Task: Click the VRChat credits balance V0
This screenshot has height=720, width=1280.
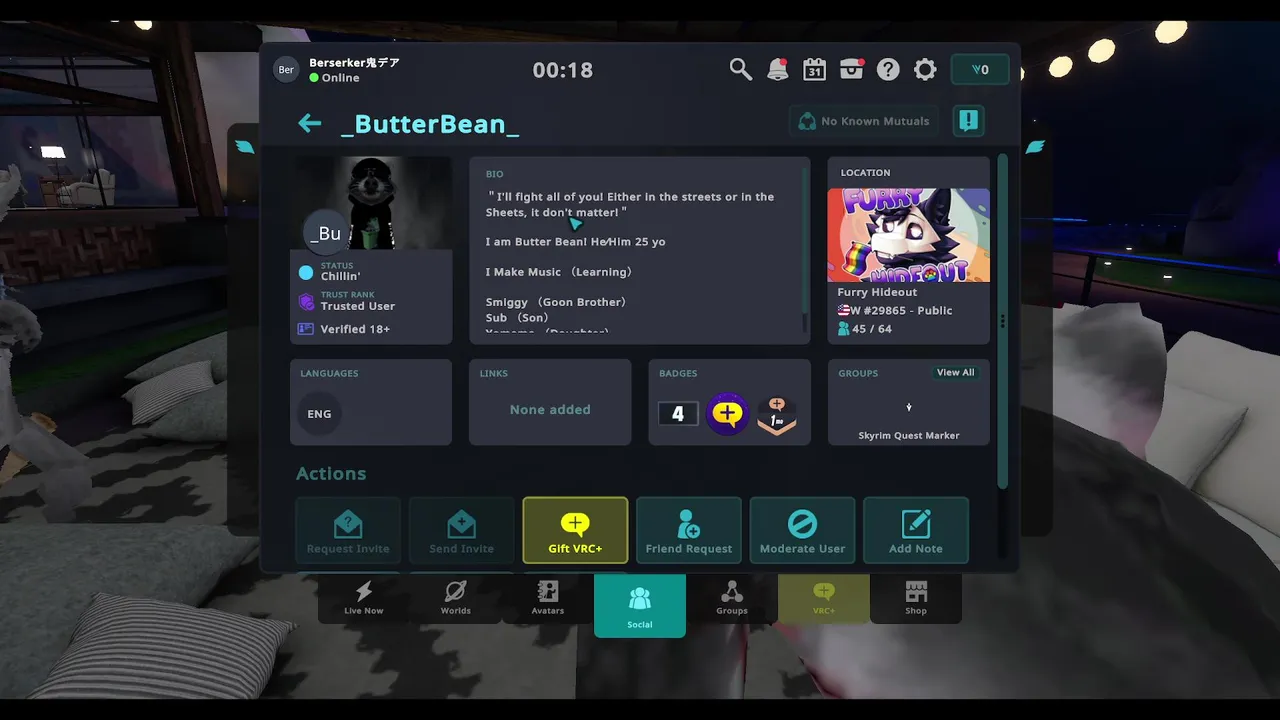Action: coord(980,69)
